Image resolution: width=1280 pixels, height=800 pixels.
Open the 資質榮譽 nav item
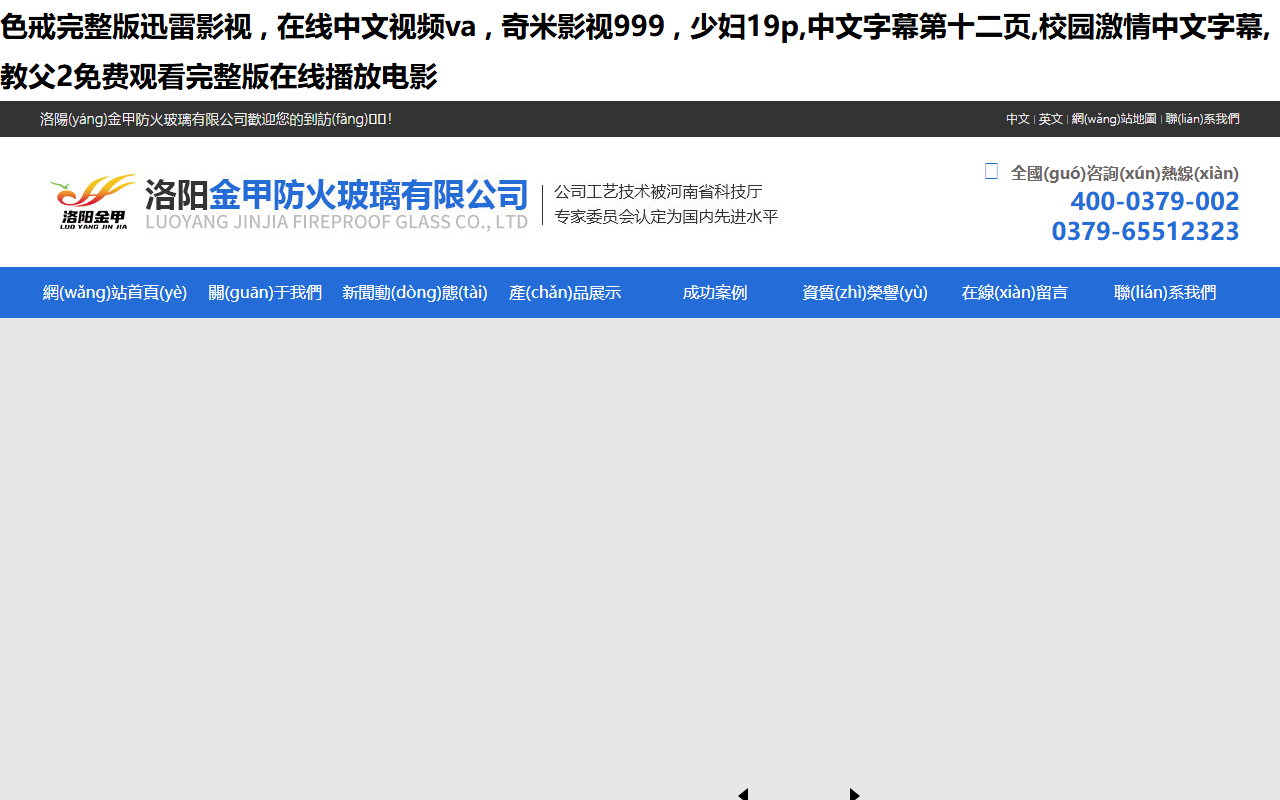tap(865, 292)
